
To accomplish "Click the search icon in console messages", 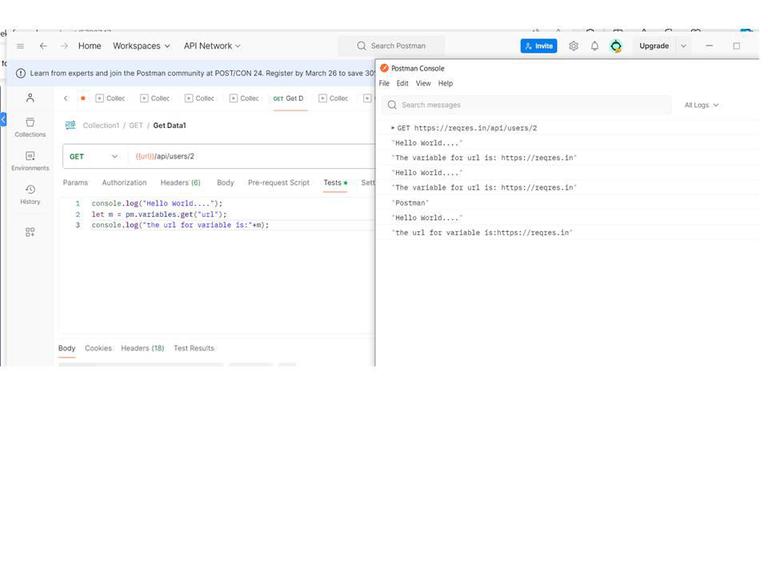I will click(392, 105).
